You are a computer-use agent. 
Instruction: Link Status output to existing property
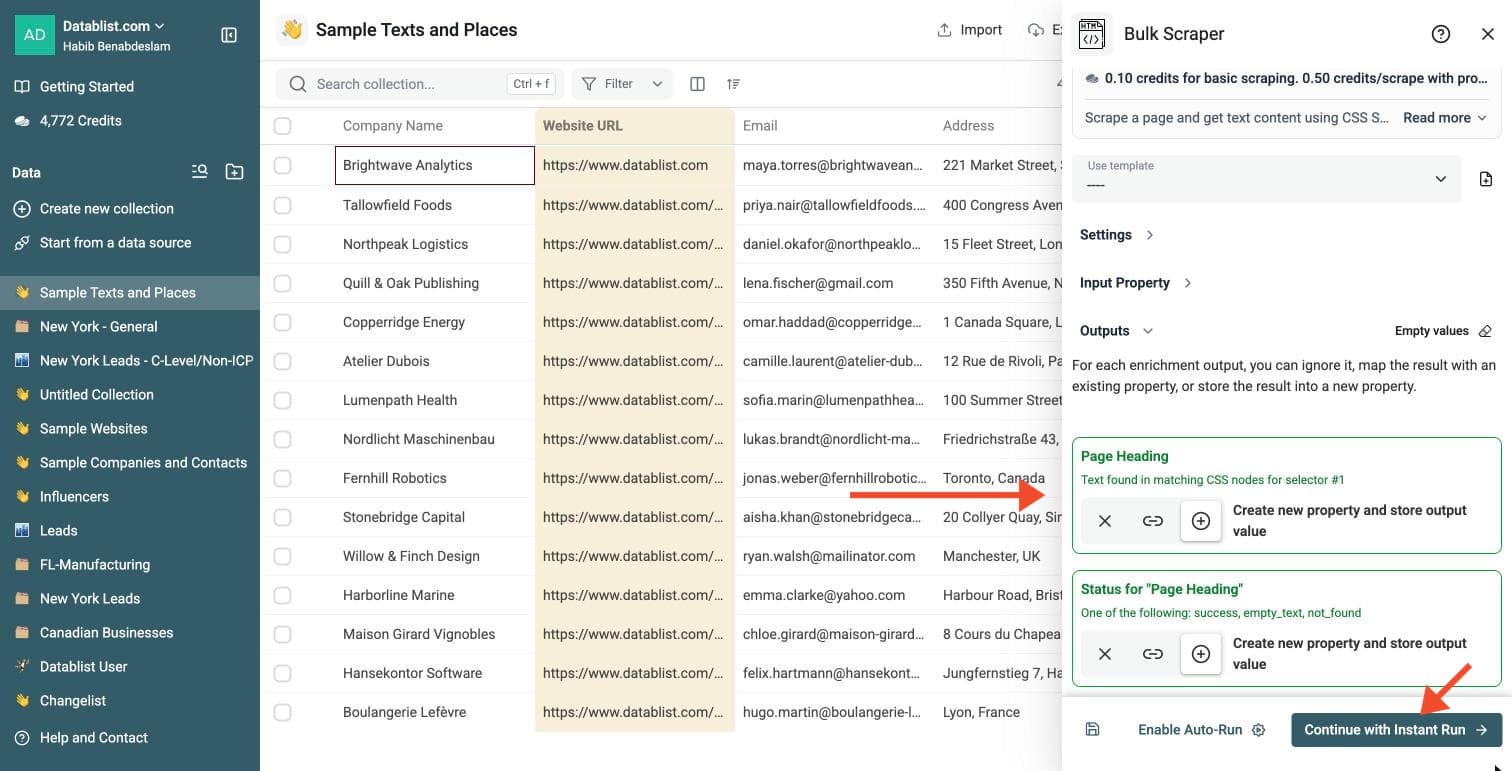click(1153, 654)
